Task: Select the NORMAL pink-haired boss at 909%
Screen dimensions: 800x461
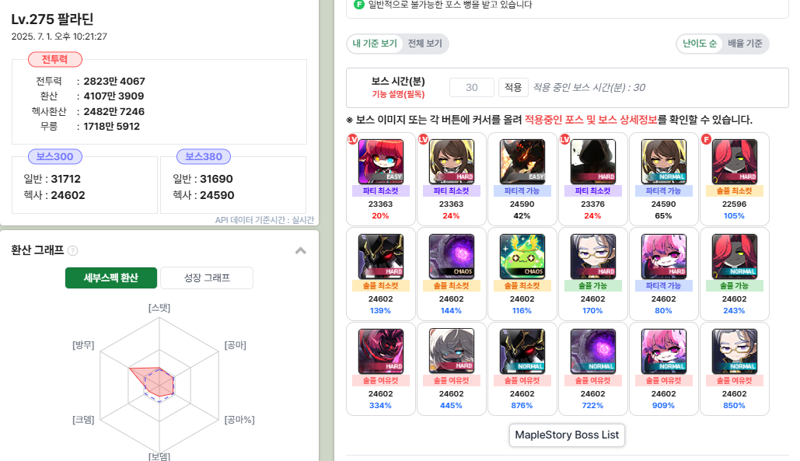Action: (x=663, y=351)
